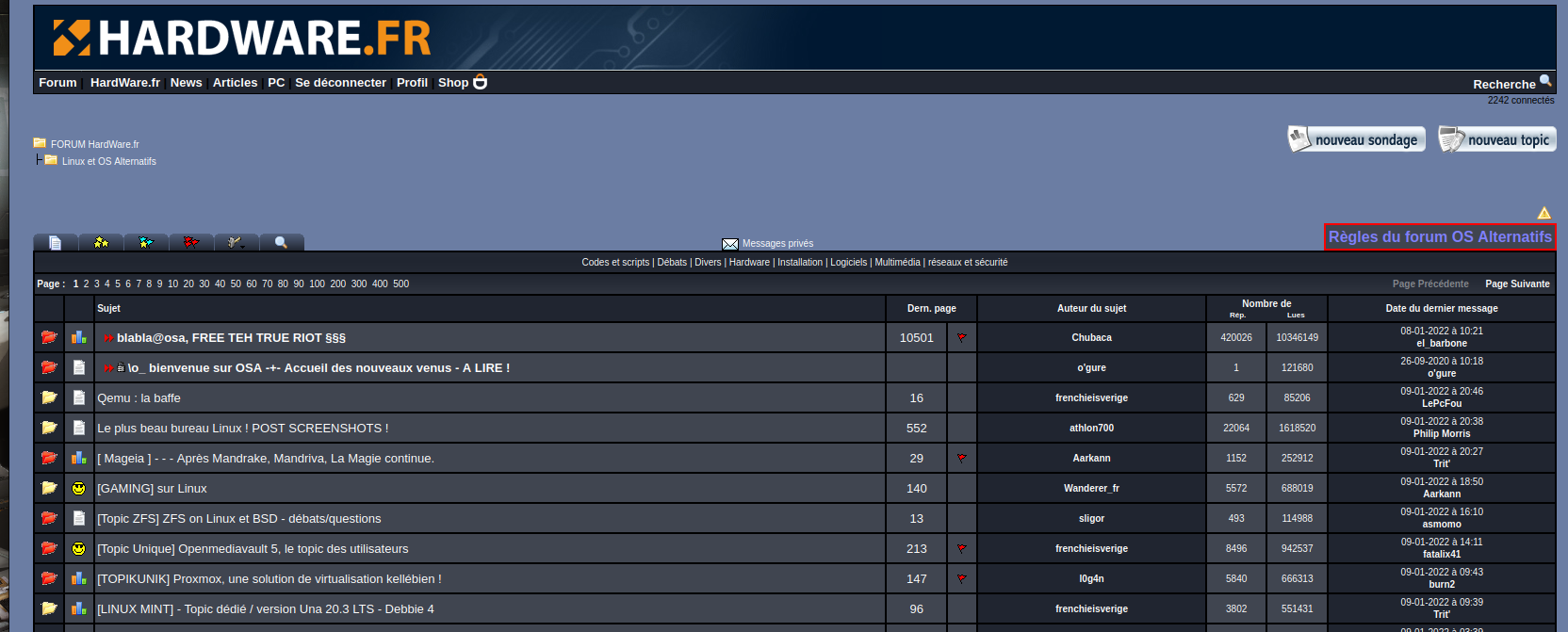Click the nouveau sondage button
This screenshot has width=1568, height=632.
pos(1356,139)
